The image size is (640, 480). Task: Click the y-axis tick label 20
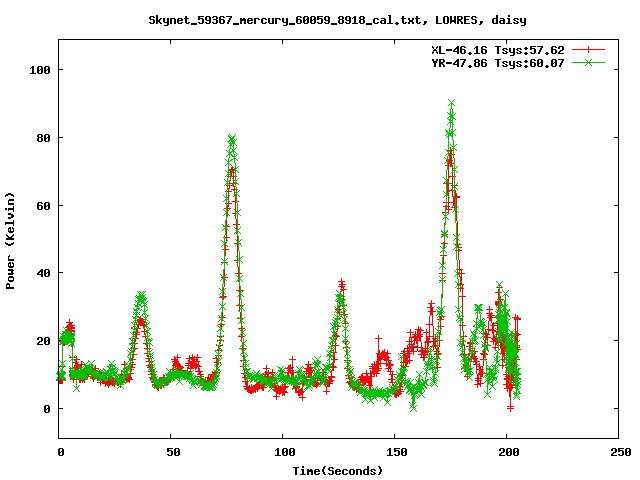[43, 341]
